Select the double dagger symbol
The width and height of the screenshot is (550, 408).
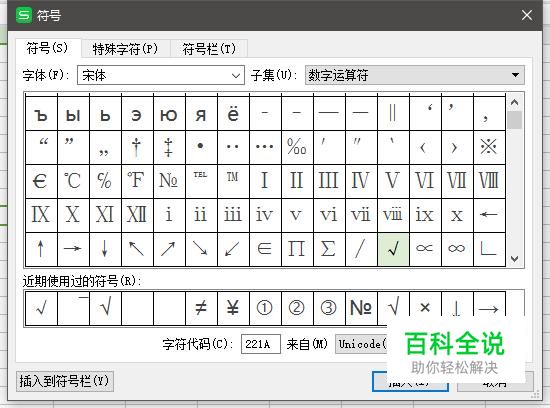point(169,147)
